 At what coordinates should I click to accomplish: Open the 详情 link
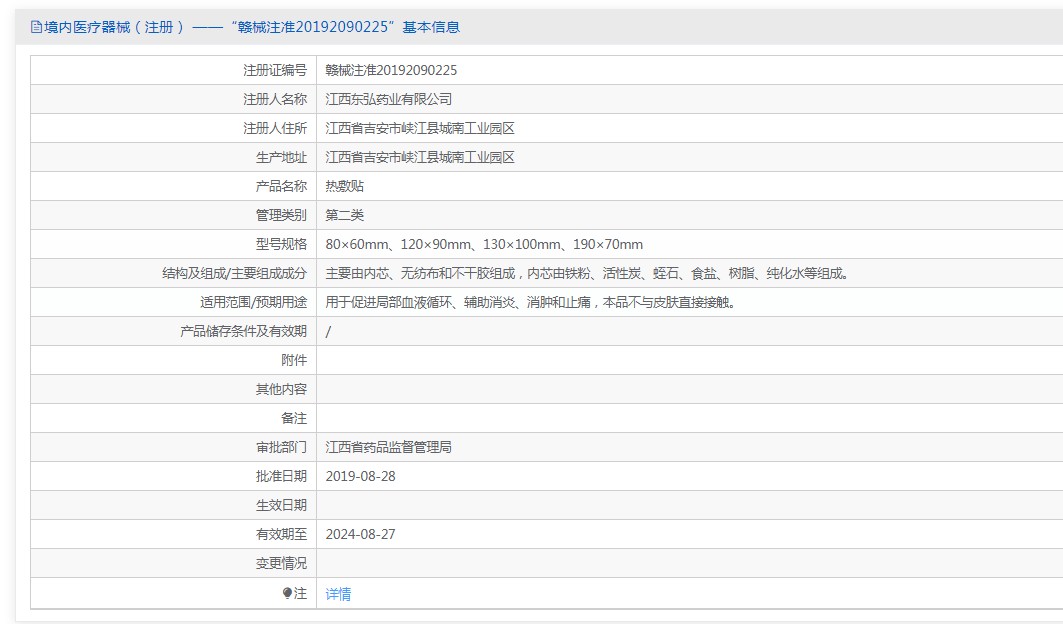click(x=338, y=594)
